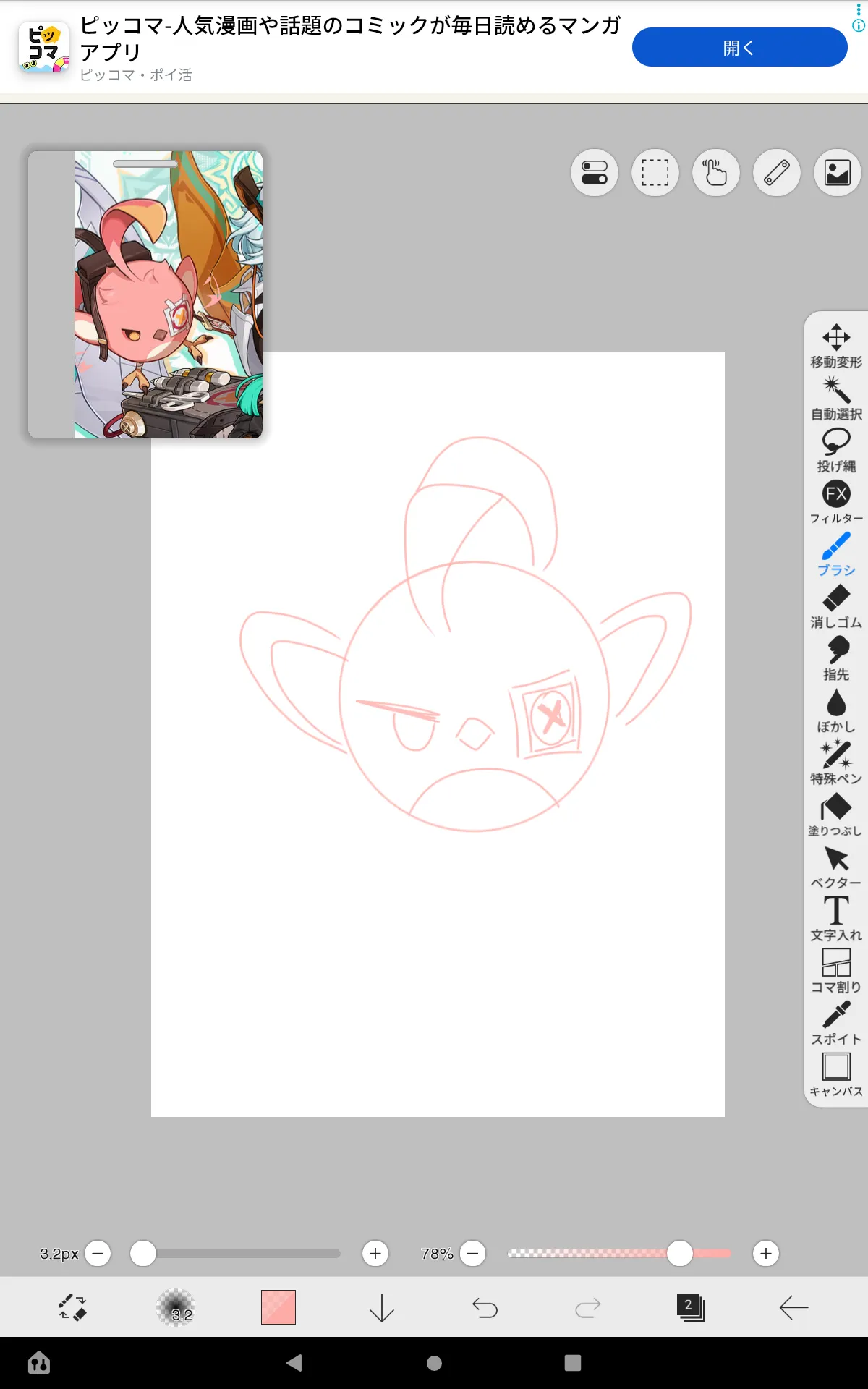The image size is (868, 1389).
Task: Click the opacity slider track
Action: [619, 1253]
